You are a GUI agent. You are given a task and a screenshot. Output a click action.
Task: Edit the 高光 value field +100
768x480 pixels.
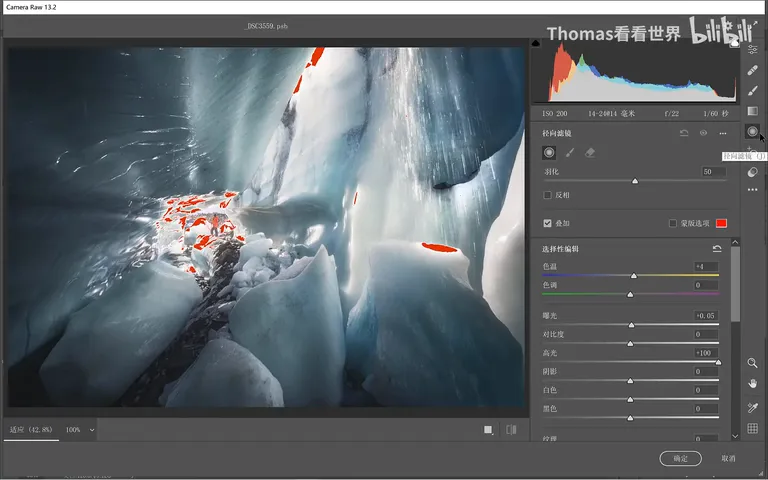(706, 353)
